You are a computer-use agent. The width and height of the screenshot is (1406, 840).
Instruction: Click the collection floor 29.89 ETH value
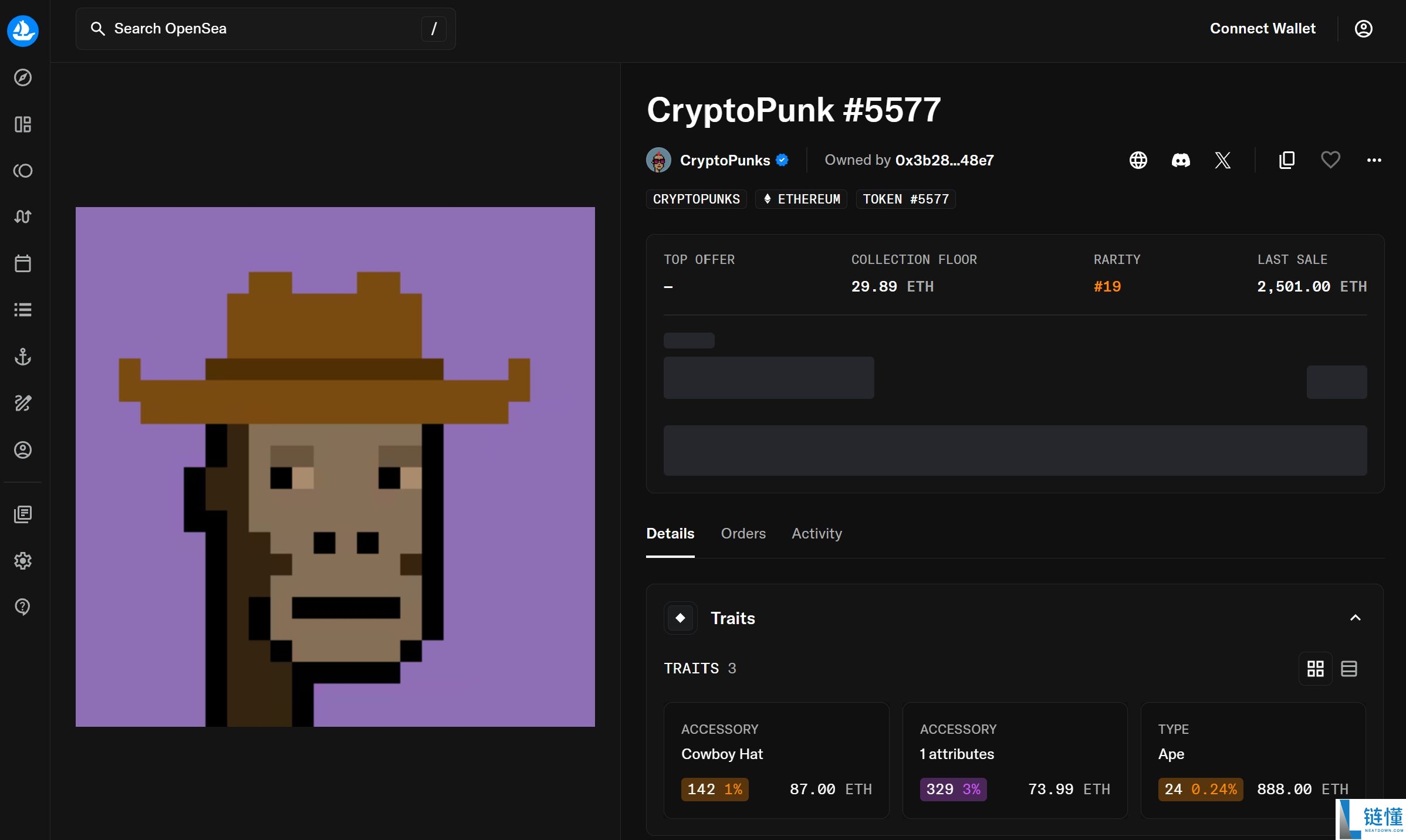click(x=893, y=287)
